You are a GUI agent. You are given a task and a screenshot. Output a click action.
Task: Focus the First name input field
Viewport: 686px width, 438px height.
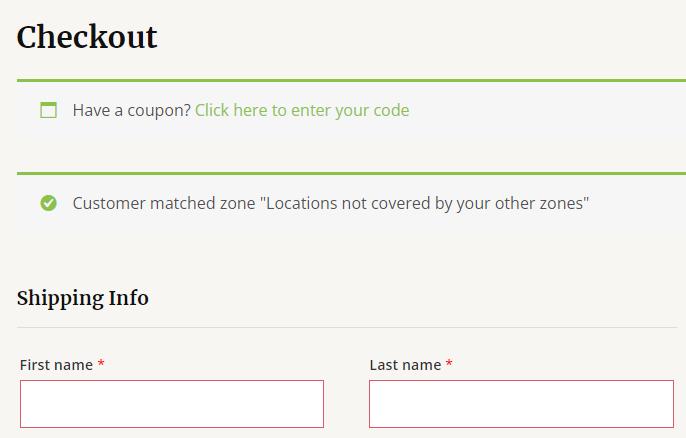(172, 403)
